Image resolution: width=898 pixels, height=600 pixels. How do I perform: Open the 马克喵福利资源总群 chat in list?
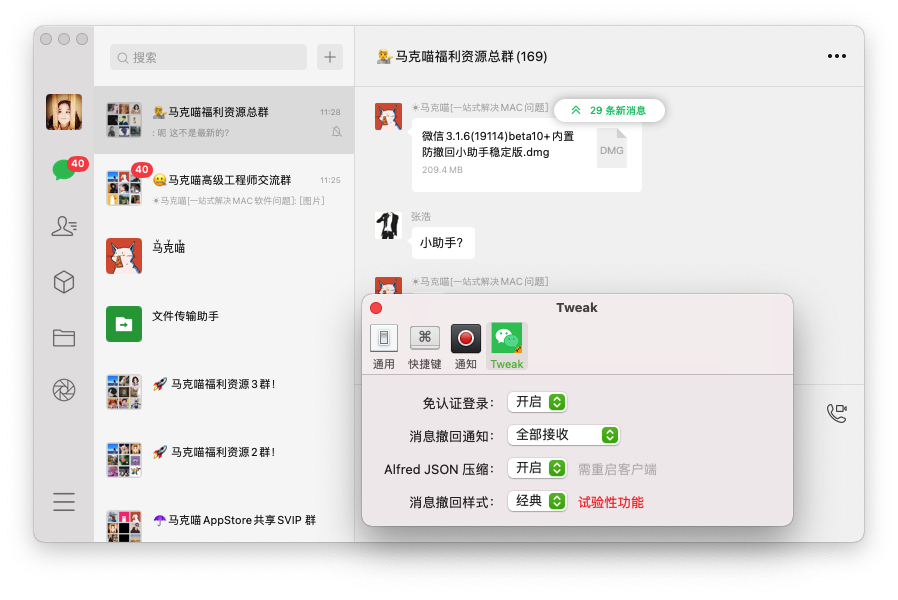(224, 120)
